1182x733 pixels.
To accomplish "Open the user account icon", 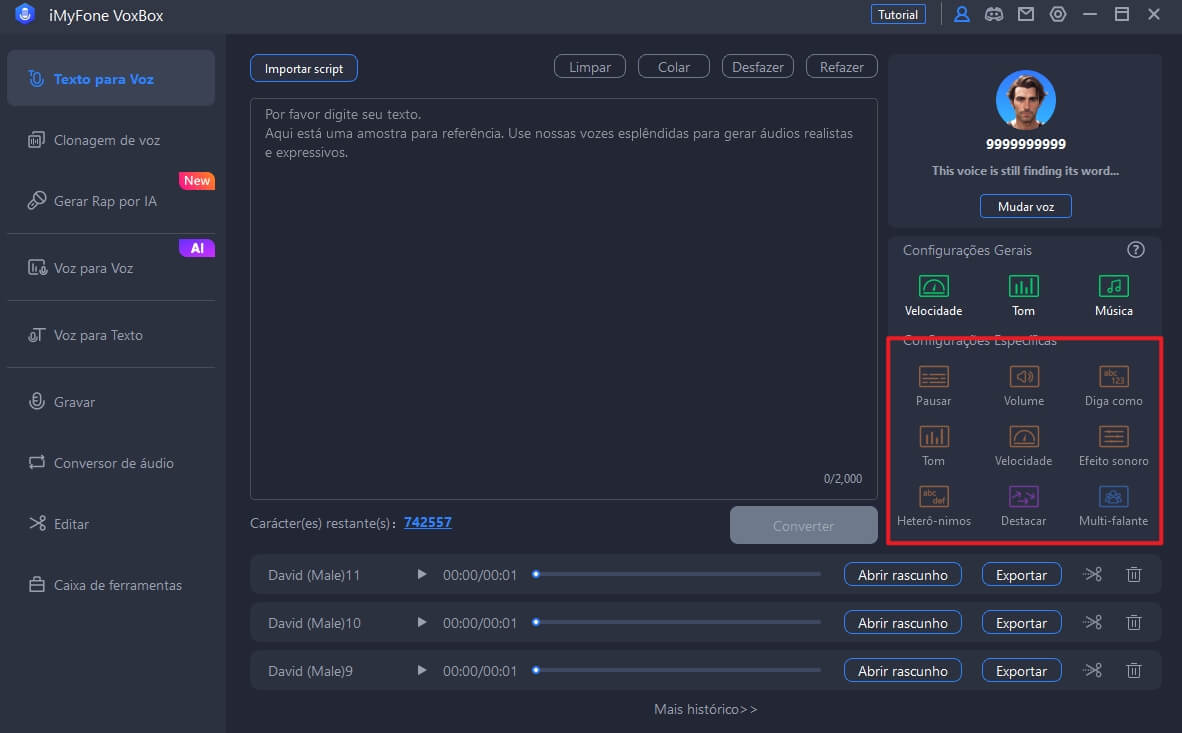I will click(x=962, y=14).
